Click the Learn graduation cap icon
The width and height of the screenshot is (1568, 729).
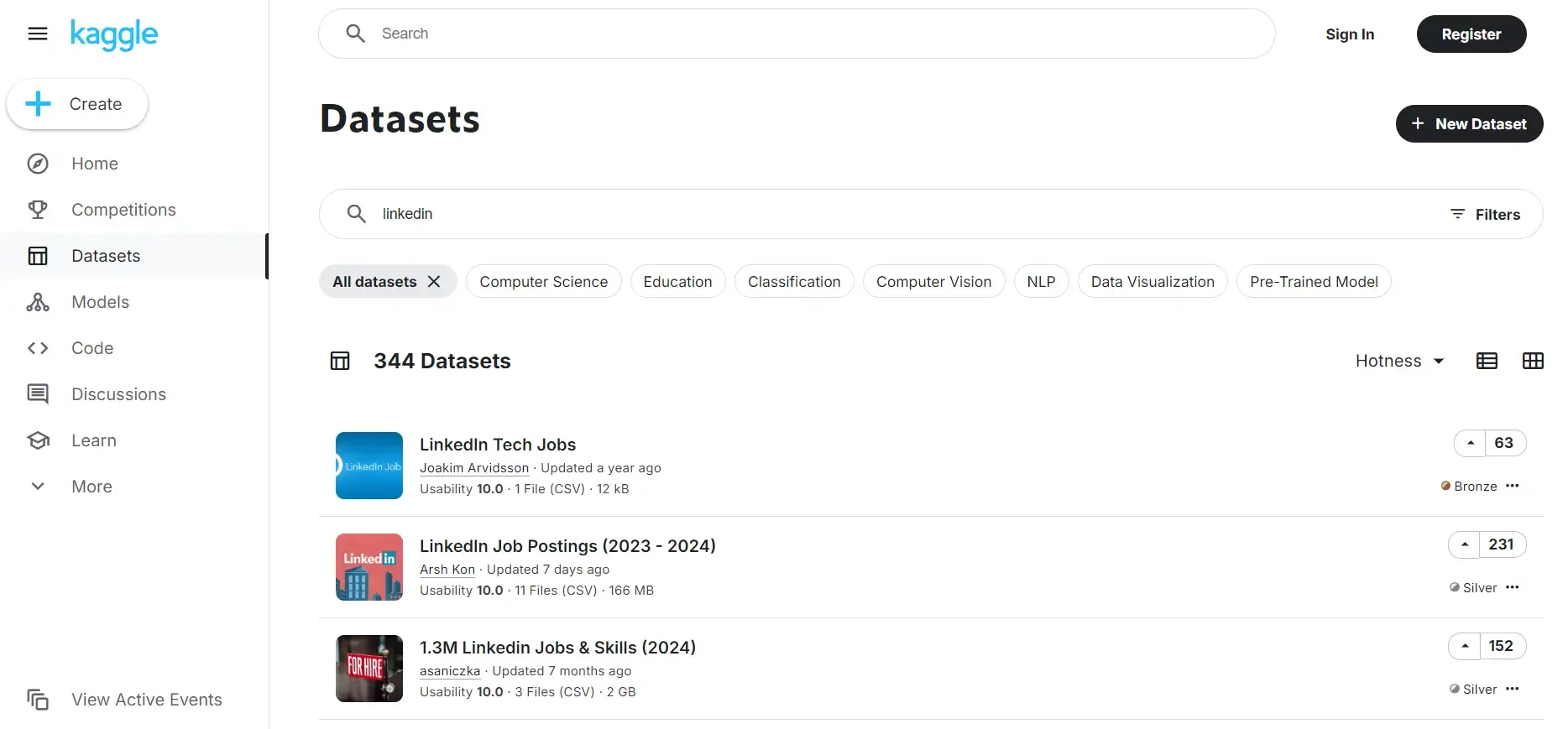(38, 440)
